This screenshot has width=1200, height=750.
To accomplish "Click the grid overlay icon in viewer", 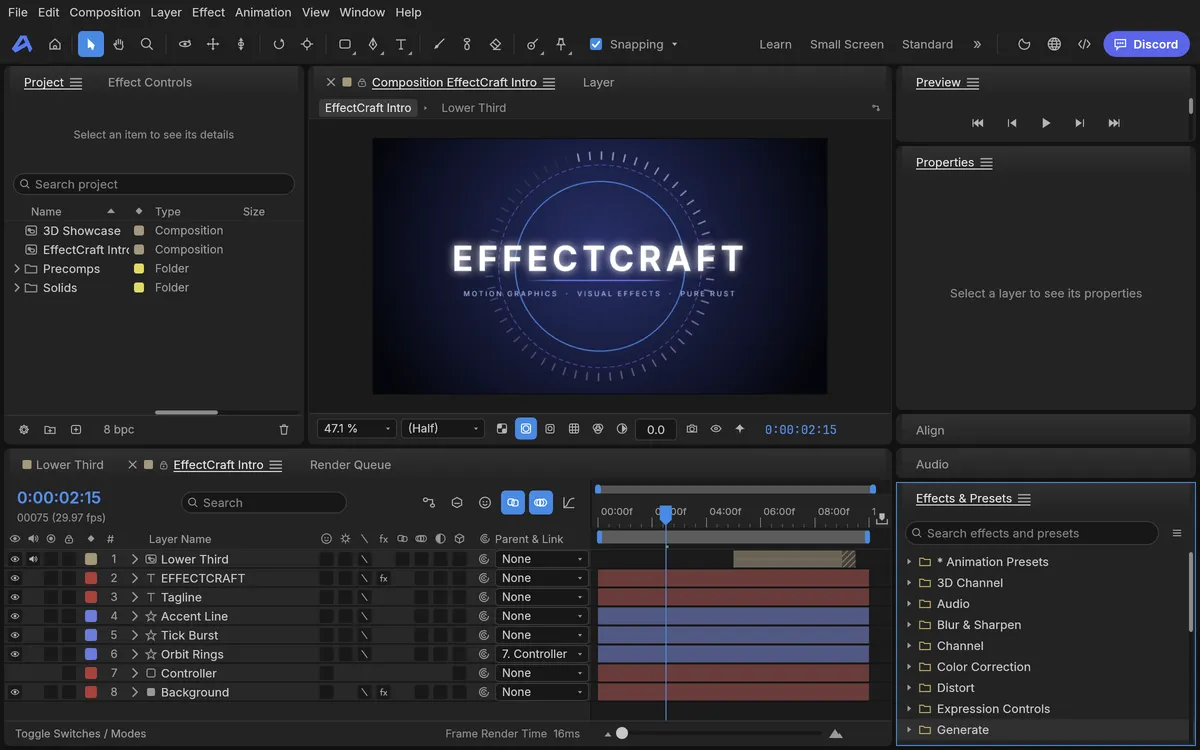I will 574,429.
